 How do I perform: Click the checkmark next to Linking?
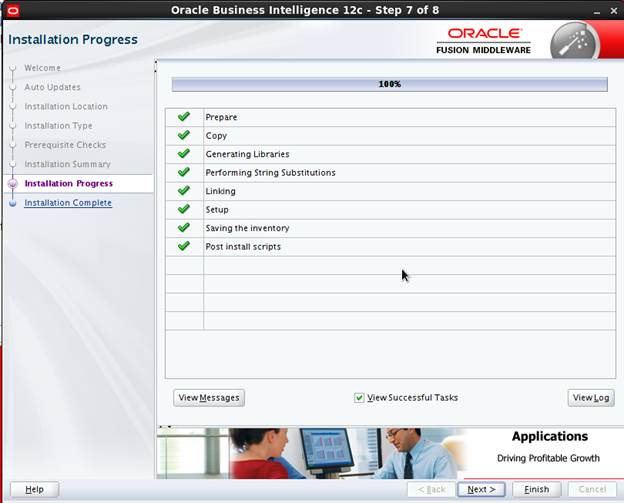click(183, 191)
